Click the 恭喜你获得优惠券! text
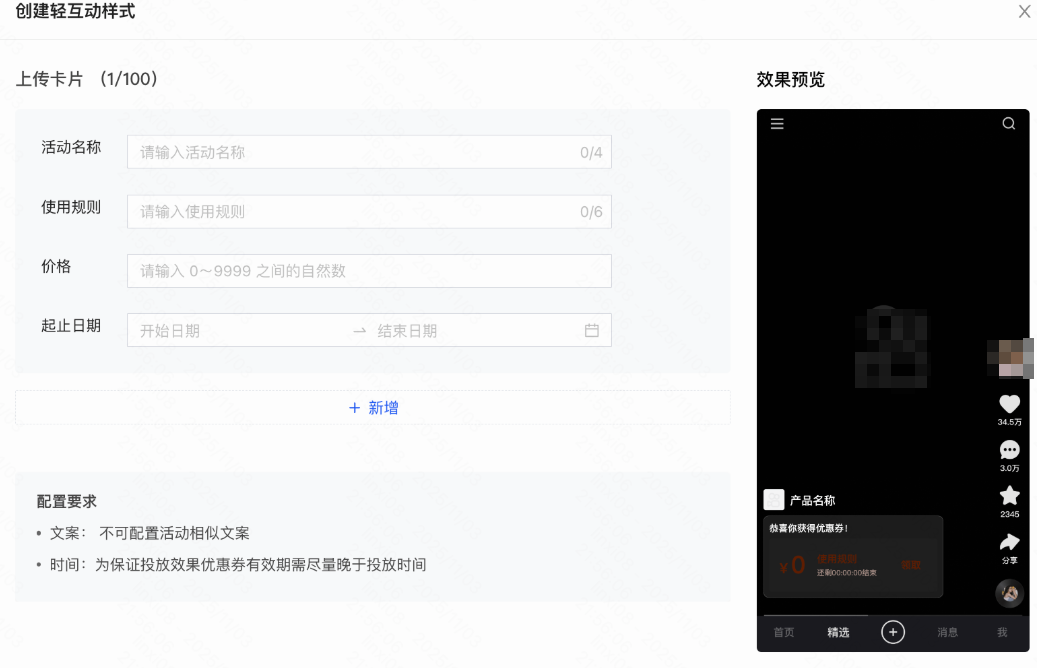1037x668 pixels. point(808,528)
